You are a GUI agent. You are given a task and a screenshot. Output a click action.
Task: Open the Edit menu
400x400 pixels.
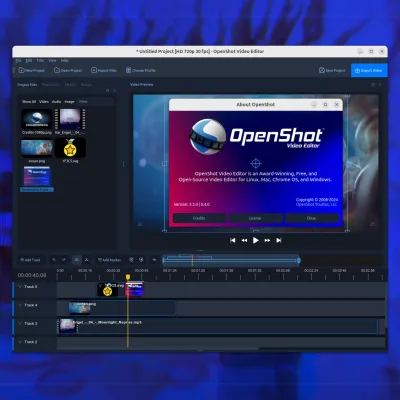coord(29,61)
